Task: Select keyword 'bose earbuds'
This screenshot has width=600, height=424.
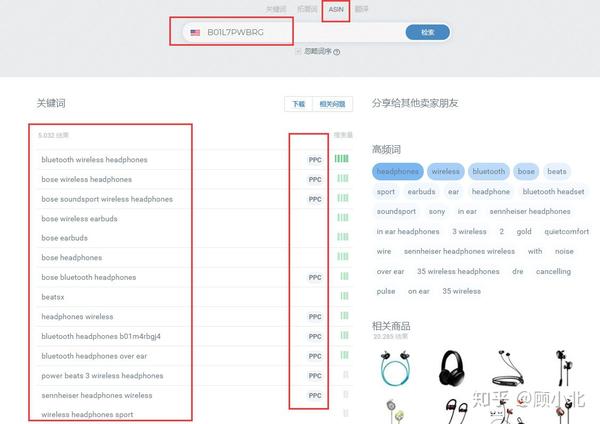Action: click(64, 238)
